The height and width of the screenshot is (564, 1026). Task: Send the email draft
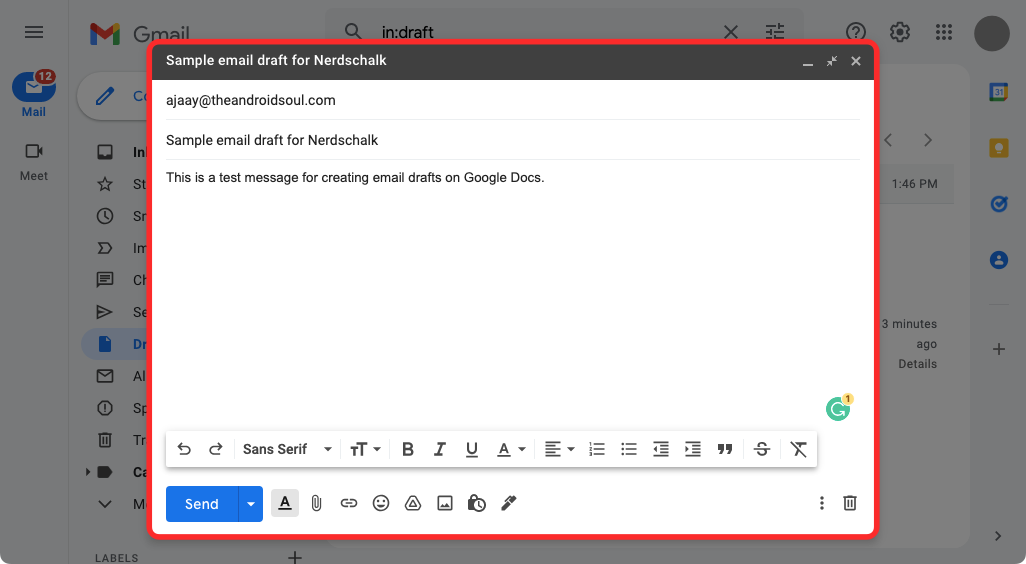pos(202,504)
